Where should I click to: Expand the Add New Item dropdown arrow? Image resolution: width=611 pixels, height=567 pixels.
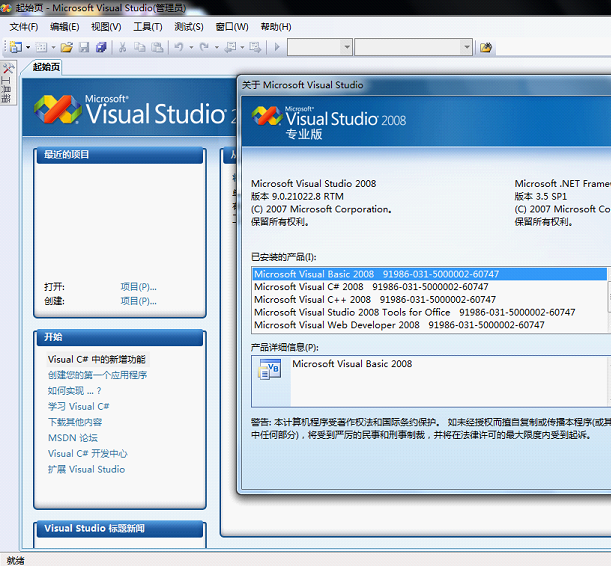[53, 48]
